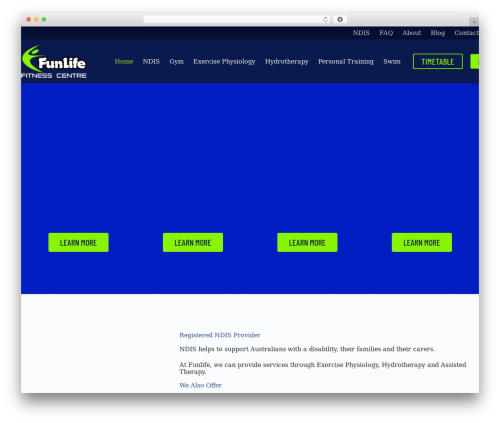
Task: Open the Personal Training menu item
Action: click(x=346, y=62)
